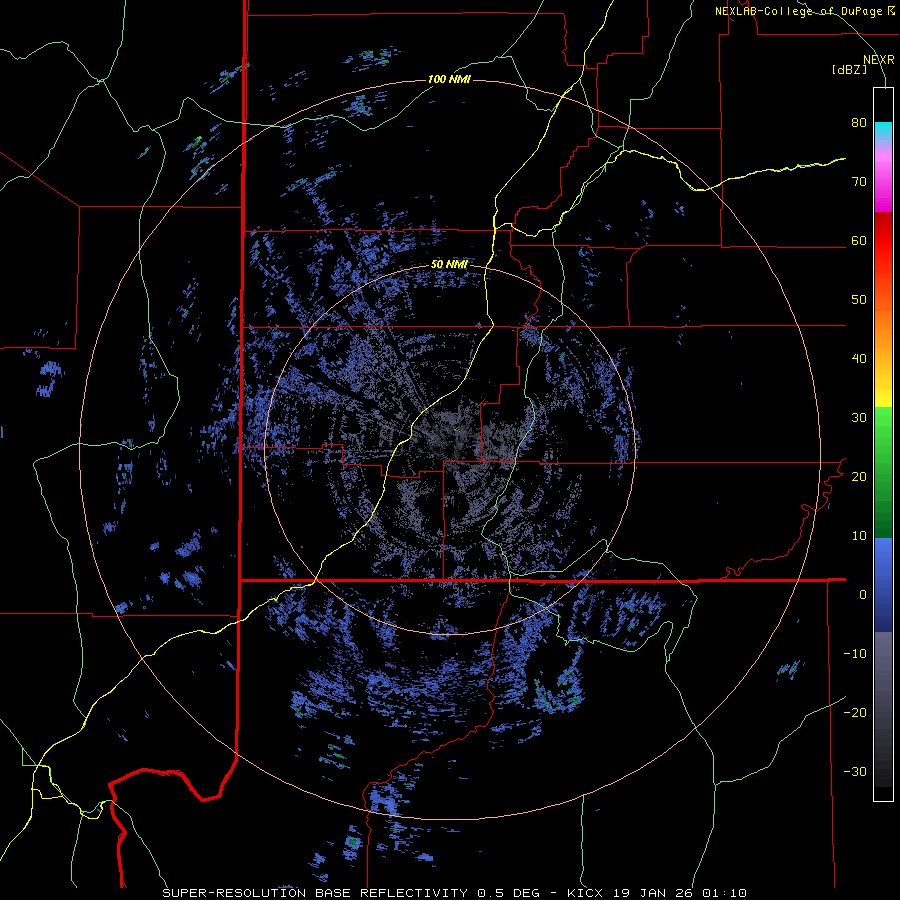Screen dimensions: 900x900
Task: Click the -30 value on dBZ scale
Action: [x=855, y=771]
